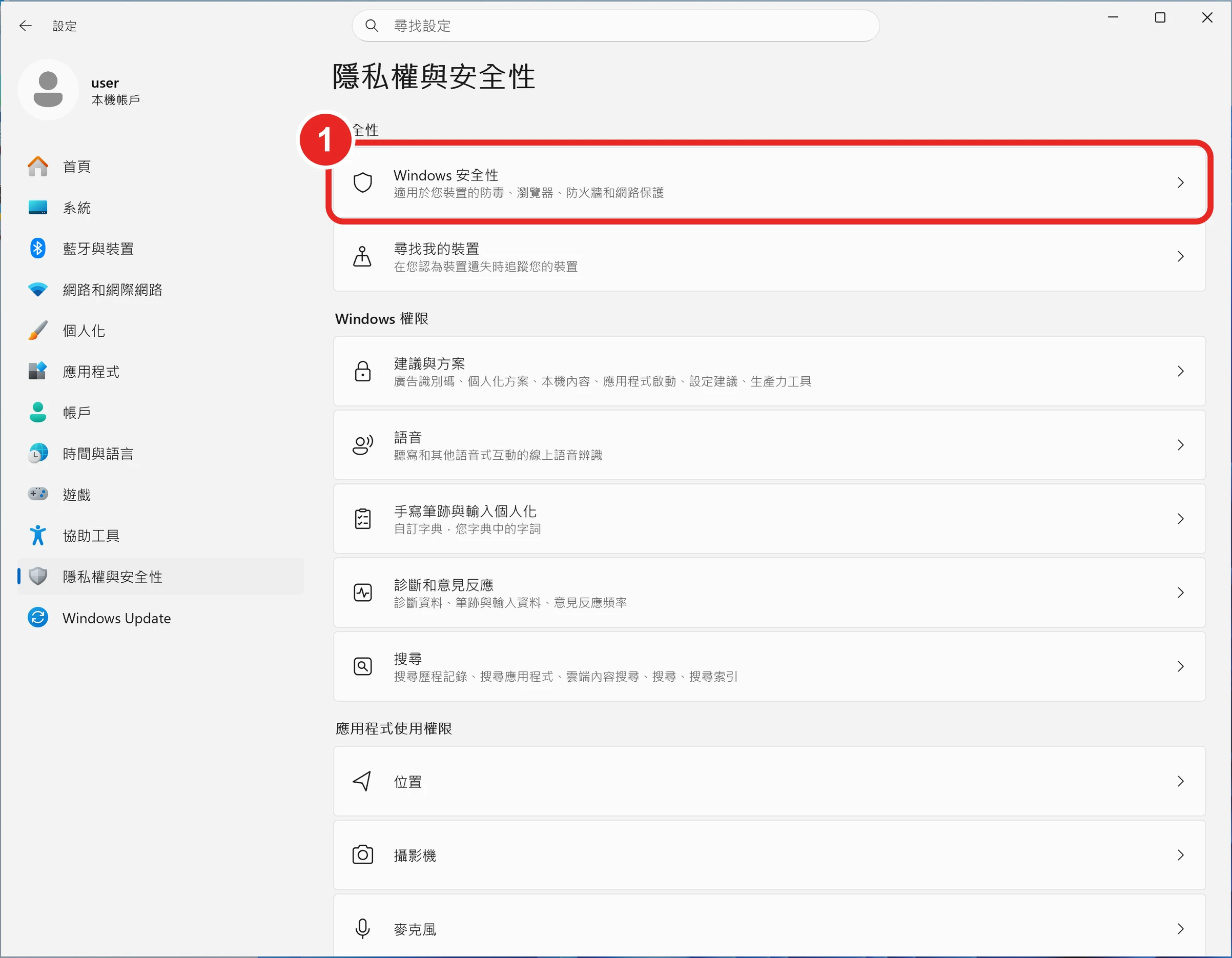Screen dimensions: 1232x958
Task: Click the padlock icon in 建議與方案 row
Action: (363, 371)
